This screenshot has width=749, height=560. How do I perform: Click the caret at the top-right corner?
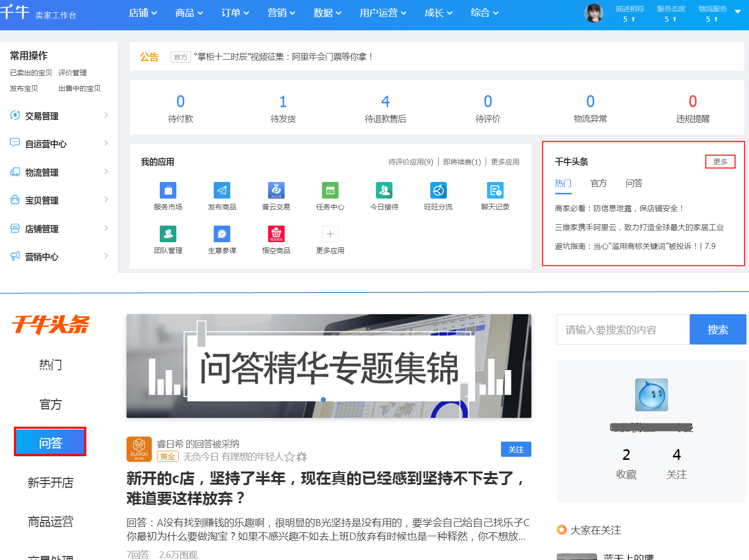pyautogui.click(x=738, y=11)
